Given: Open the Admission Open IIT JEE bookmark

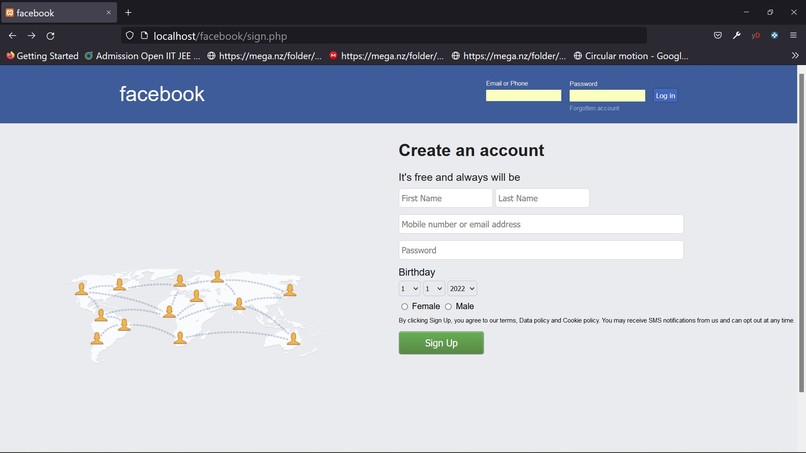Looking at the screenshot, I should (x=142, y=56).
